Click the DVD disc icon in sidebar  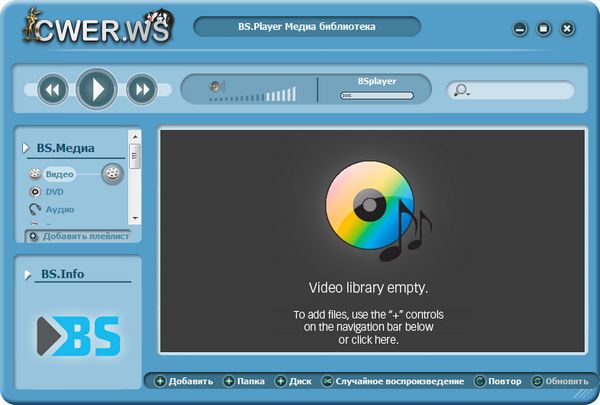[35, 191]
